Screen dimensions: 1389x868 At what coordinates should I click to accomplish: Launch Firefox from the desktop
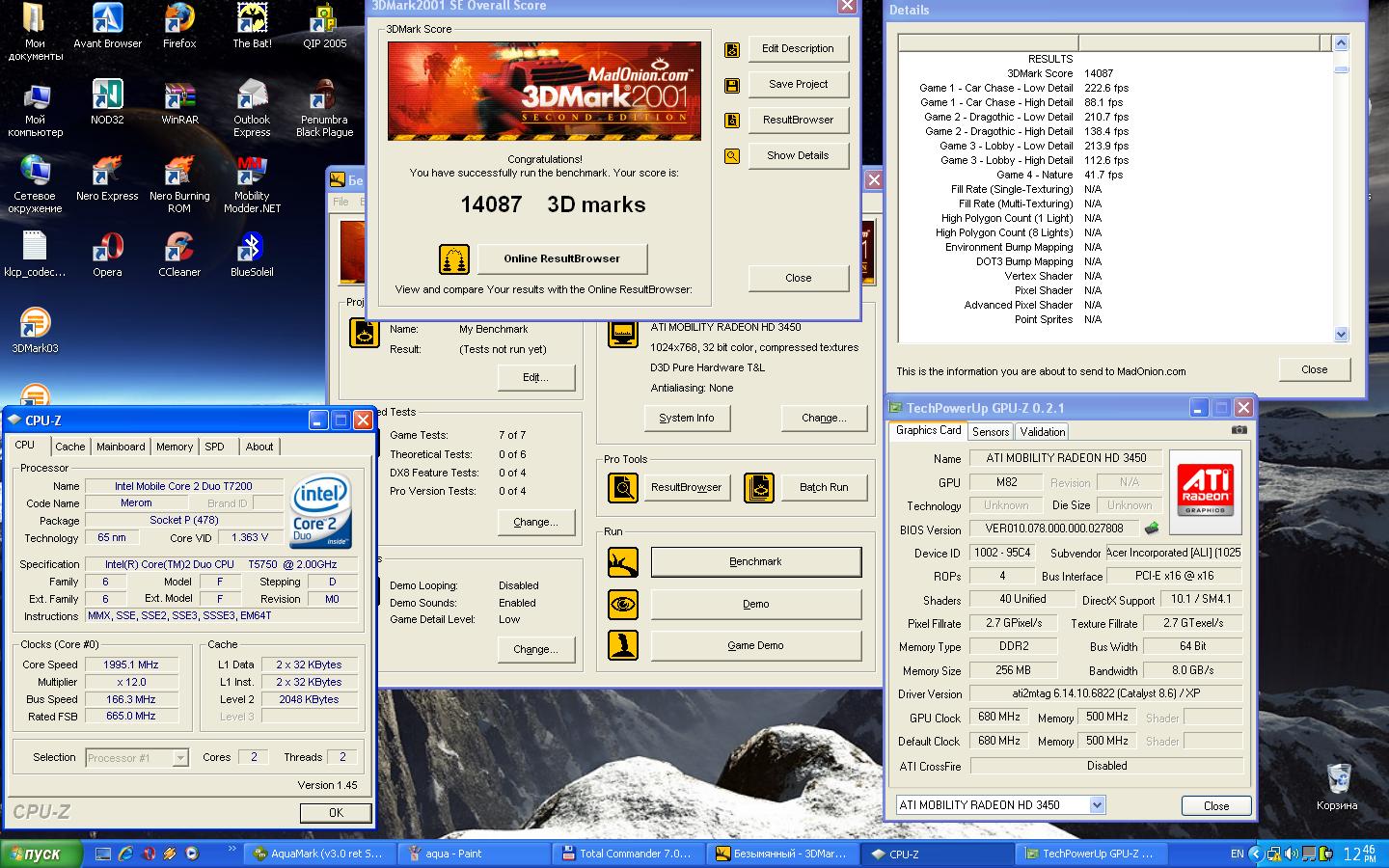pyautogui.click(x=179, y=26)
